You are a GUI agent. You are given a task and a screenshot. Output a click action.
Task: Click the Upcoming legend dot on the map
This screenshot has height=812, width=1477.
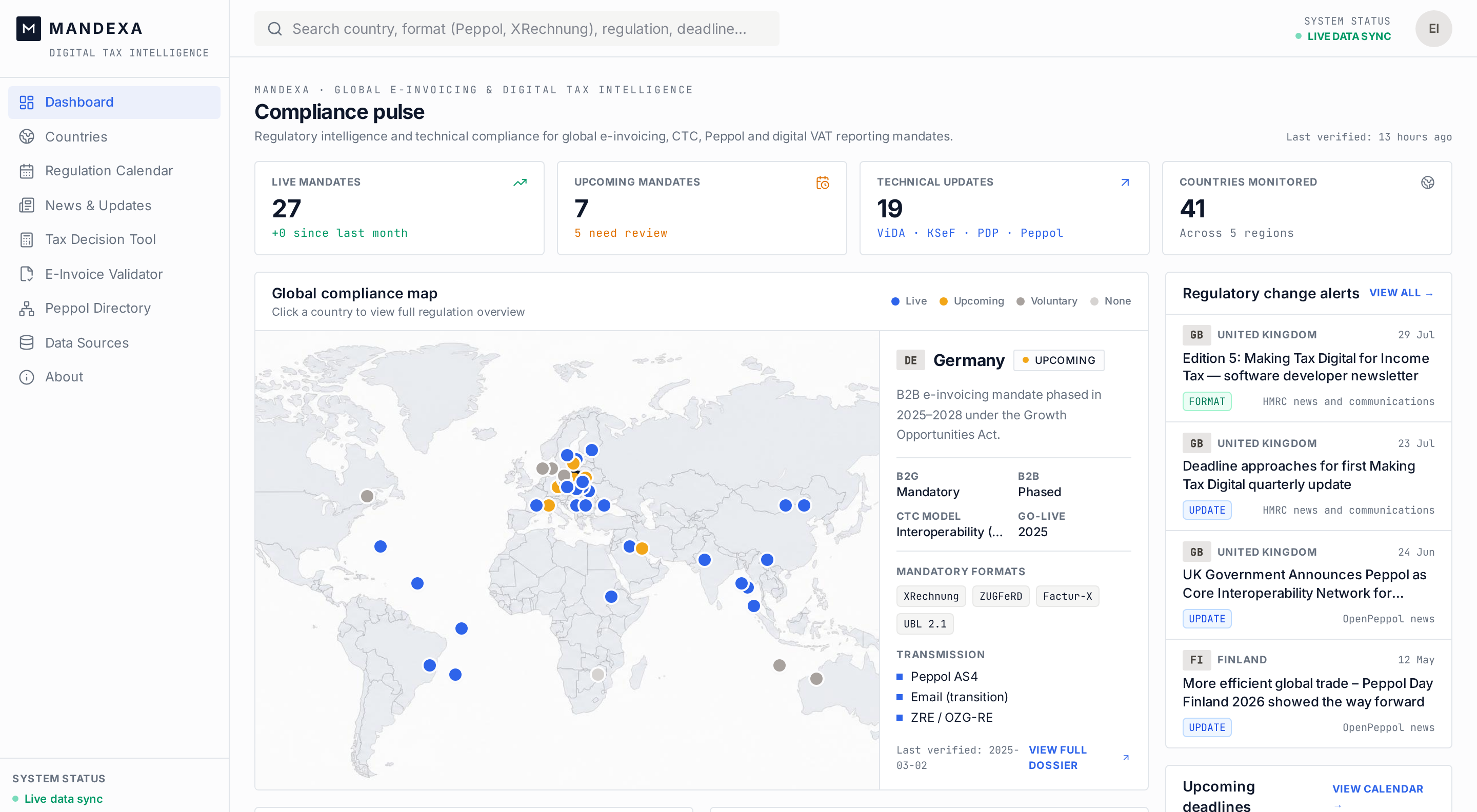coord(943,301)
